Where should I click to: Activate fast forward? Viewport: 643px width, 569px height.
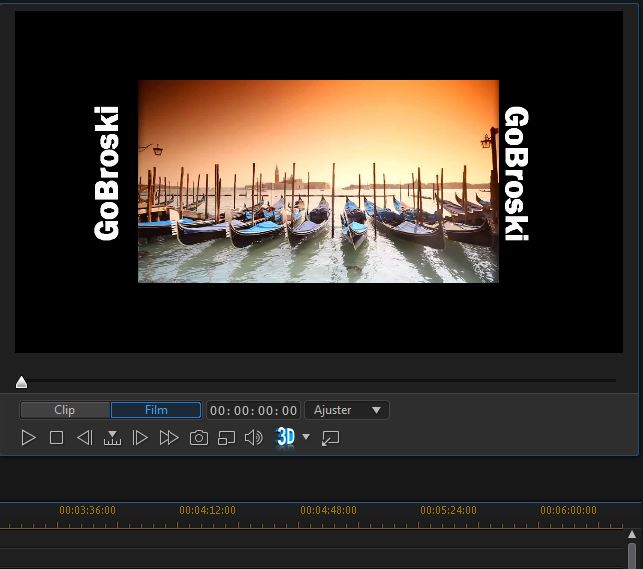169,438
